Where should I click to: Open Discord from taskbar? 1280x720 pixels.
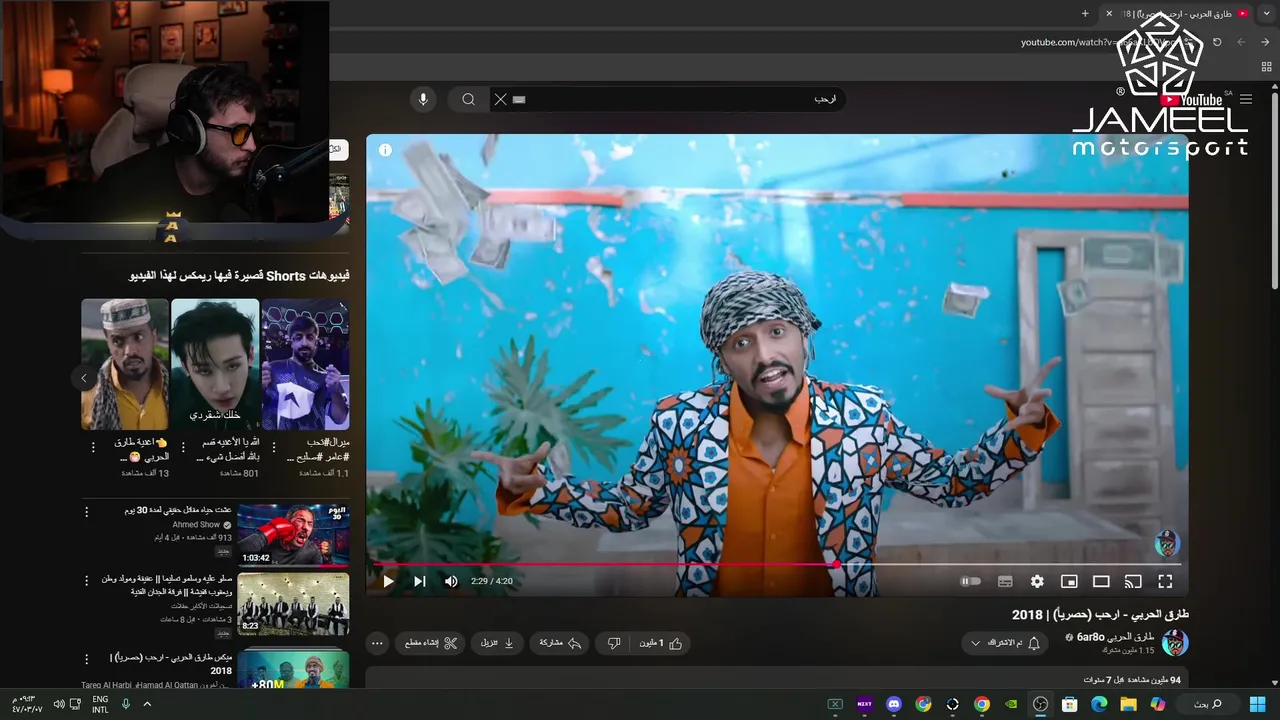(x=894, y=704)
